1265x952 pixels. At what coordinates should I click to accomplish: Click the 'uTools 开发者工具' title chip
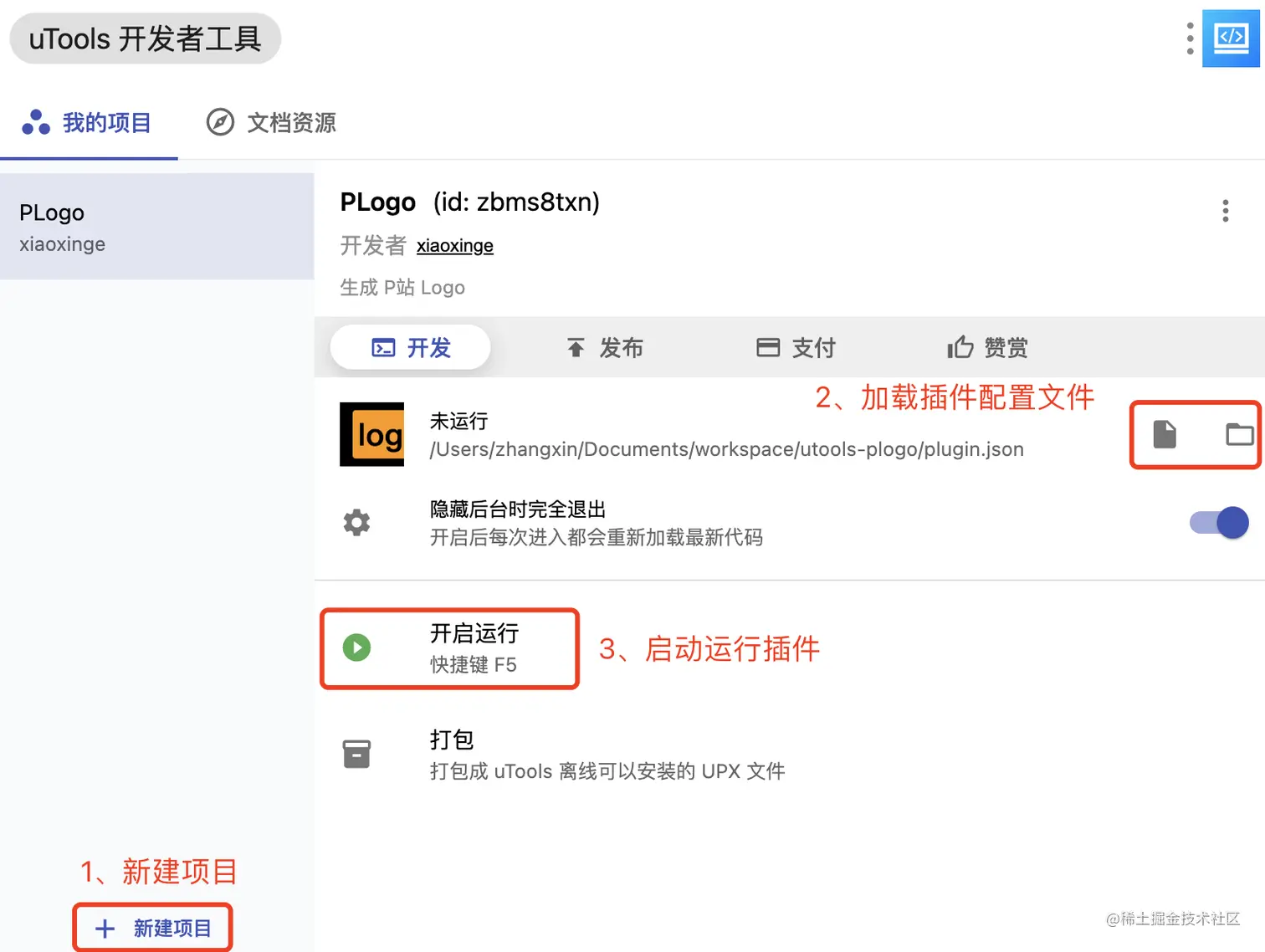(145, 38)
